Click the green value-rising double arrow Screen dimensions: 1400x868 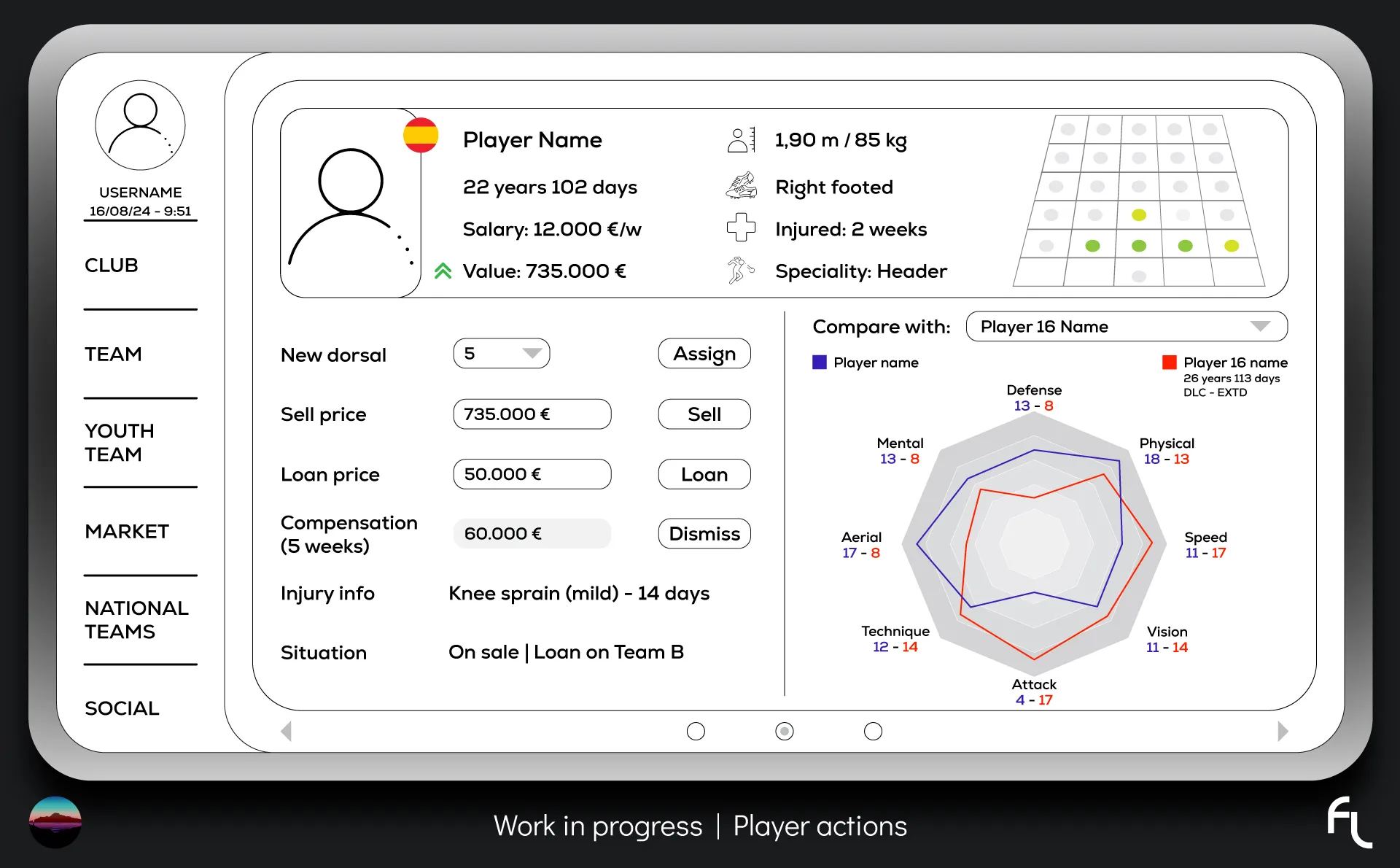pyautogui.click(x=443, y=271)
